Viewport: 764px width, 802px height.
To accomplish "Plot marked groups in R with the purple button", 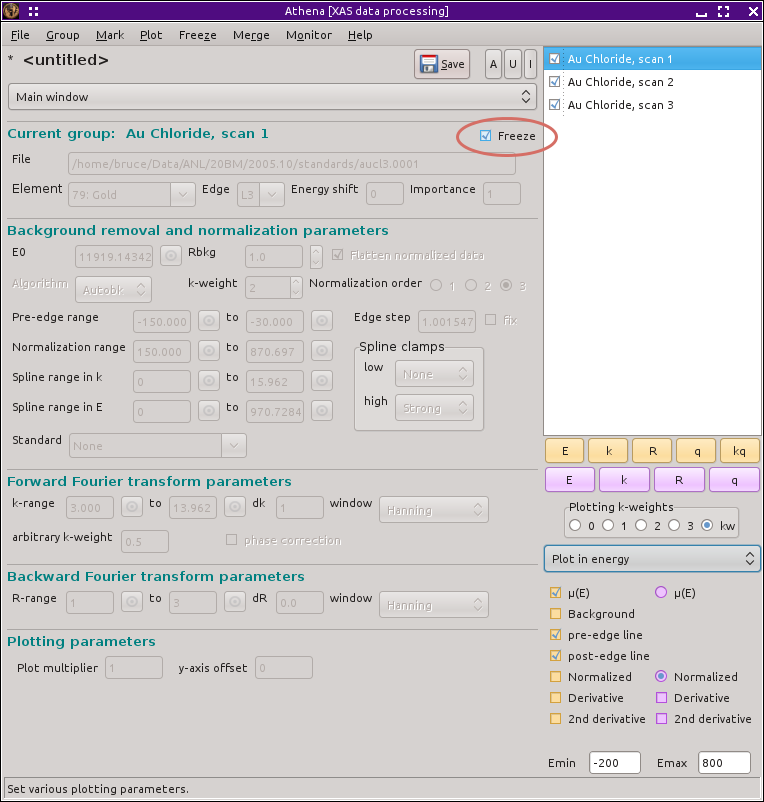I will pyautogui.click(x=679, y=480).
